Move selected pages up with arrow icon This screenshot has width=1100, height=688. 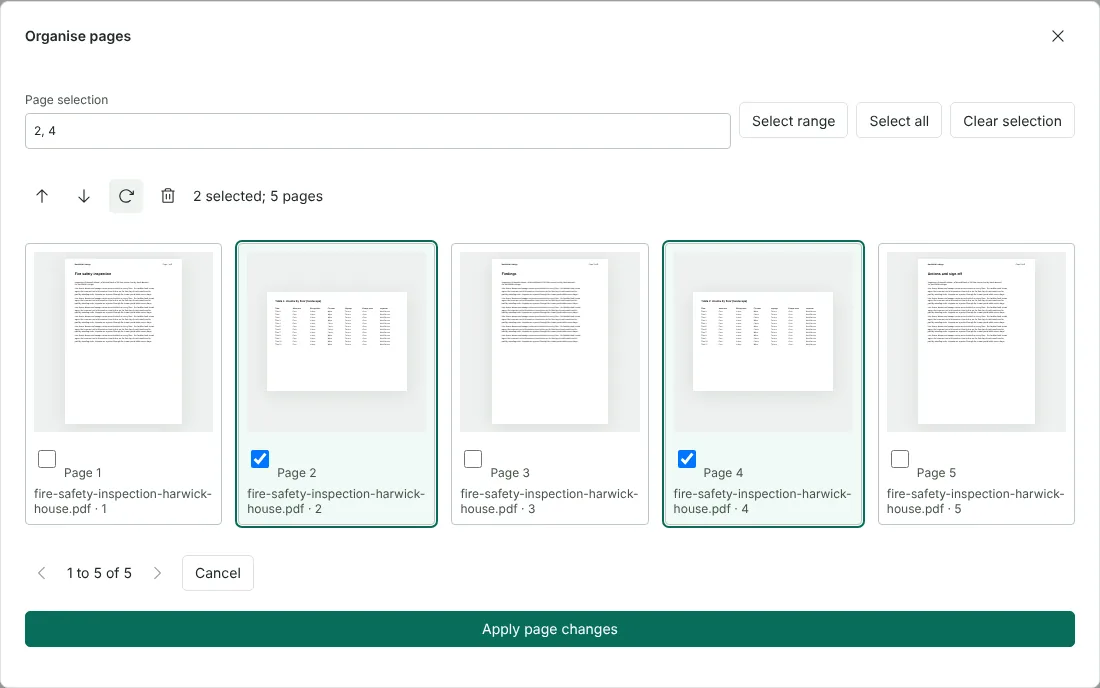(x=42, y=196)
